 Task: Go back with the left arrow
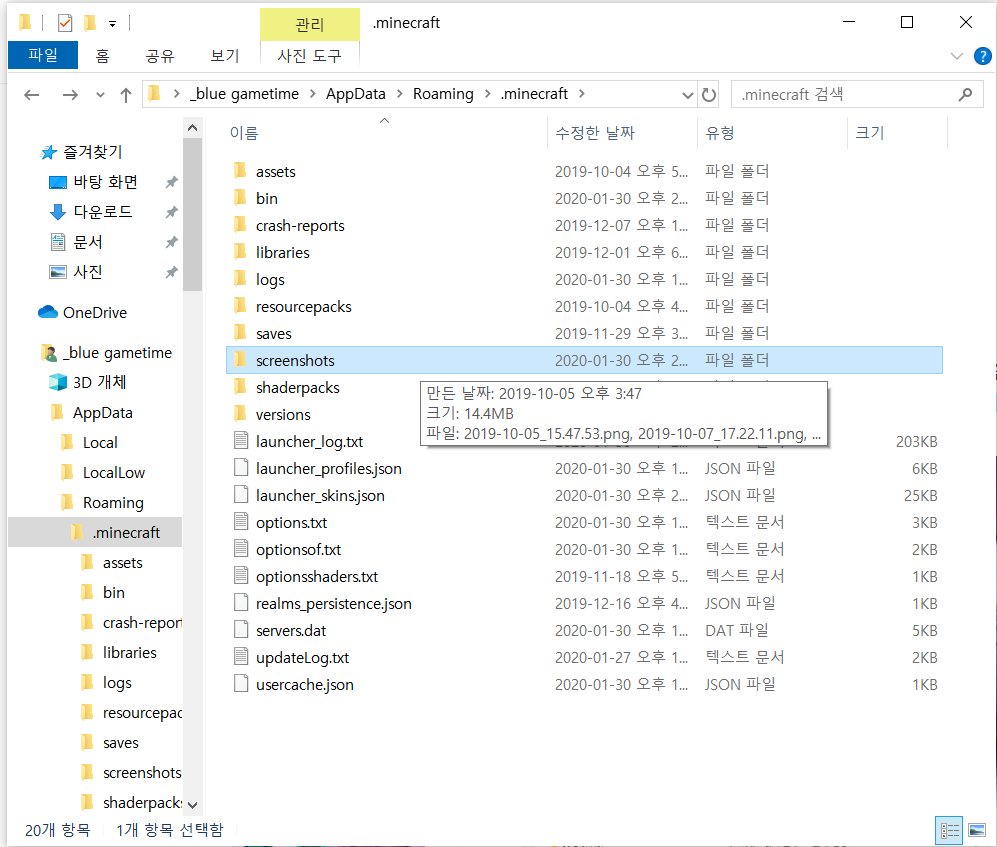click(x=31, y=95)
